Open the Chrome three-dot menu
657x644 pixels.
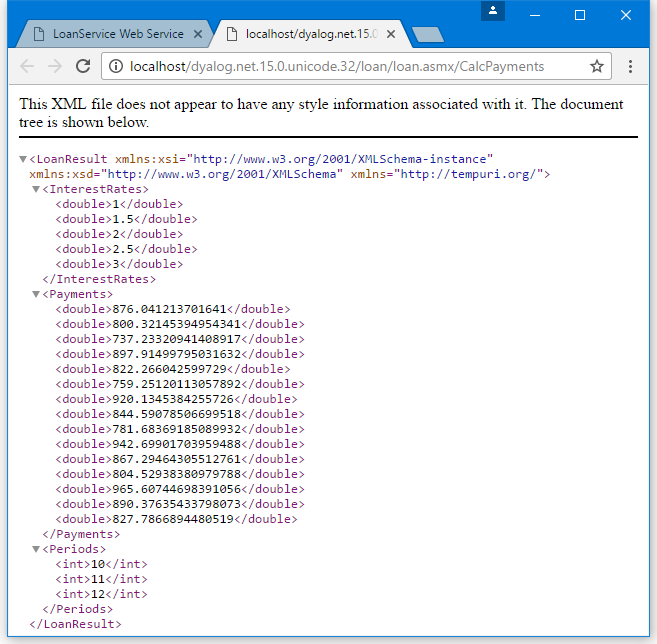coord(631,67)
